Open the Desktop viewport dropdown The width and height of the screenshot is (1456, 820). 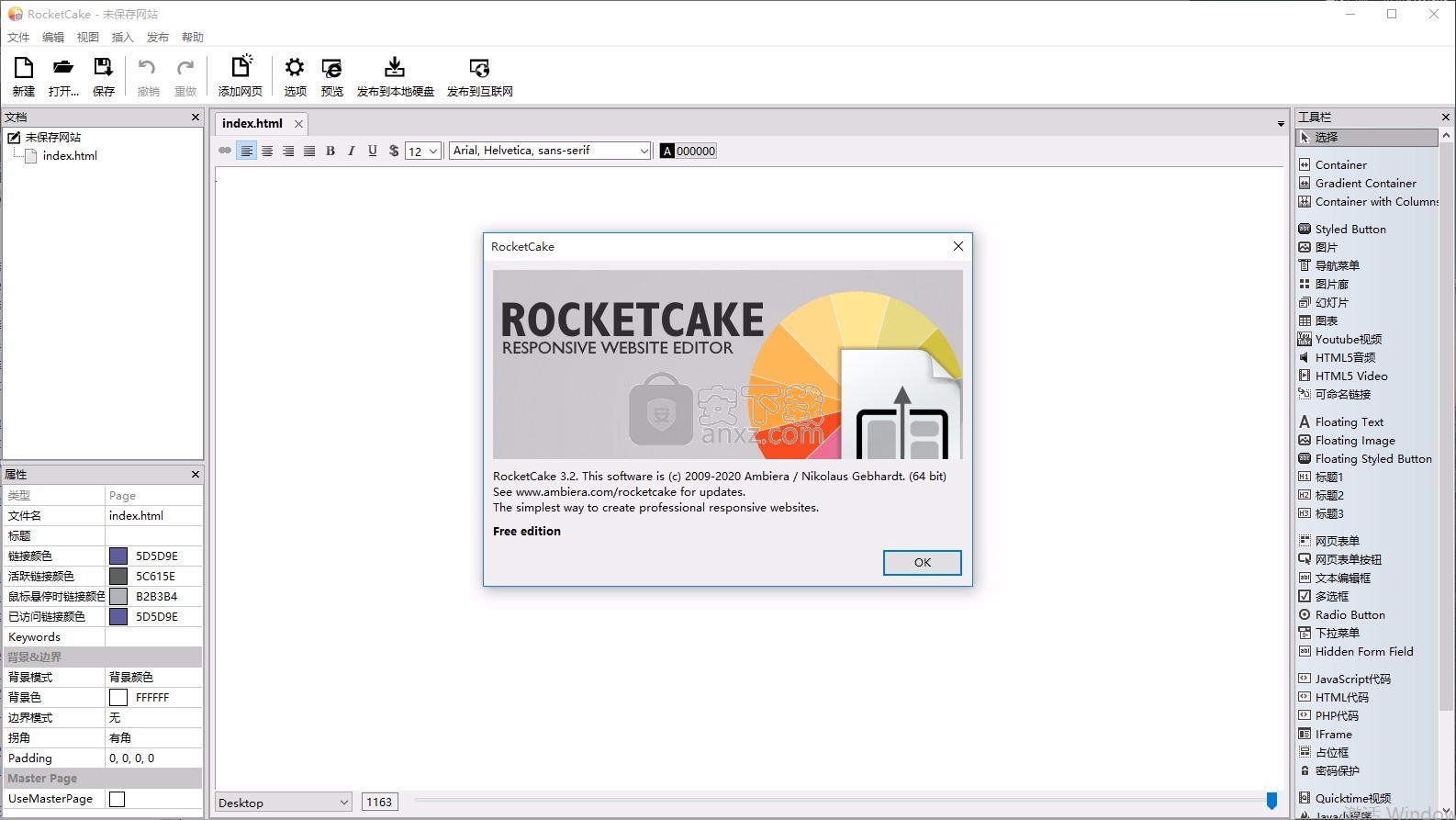[283, 803]
